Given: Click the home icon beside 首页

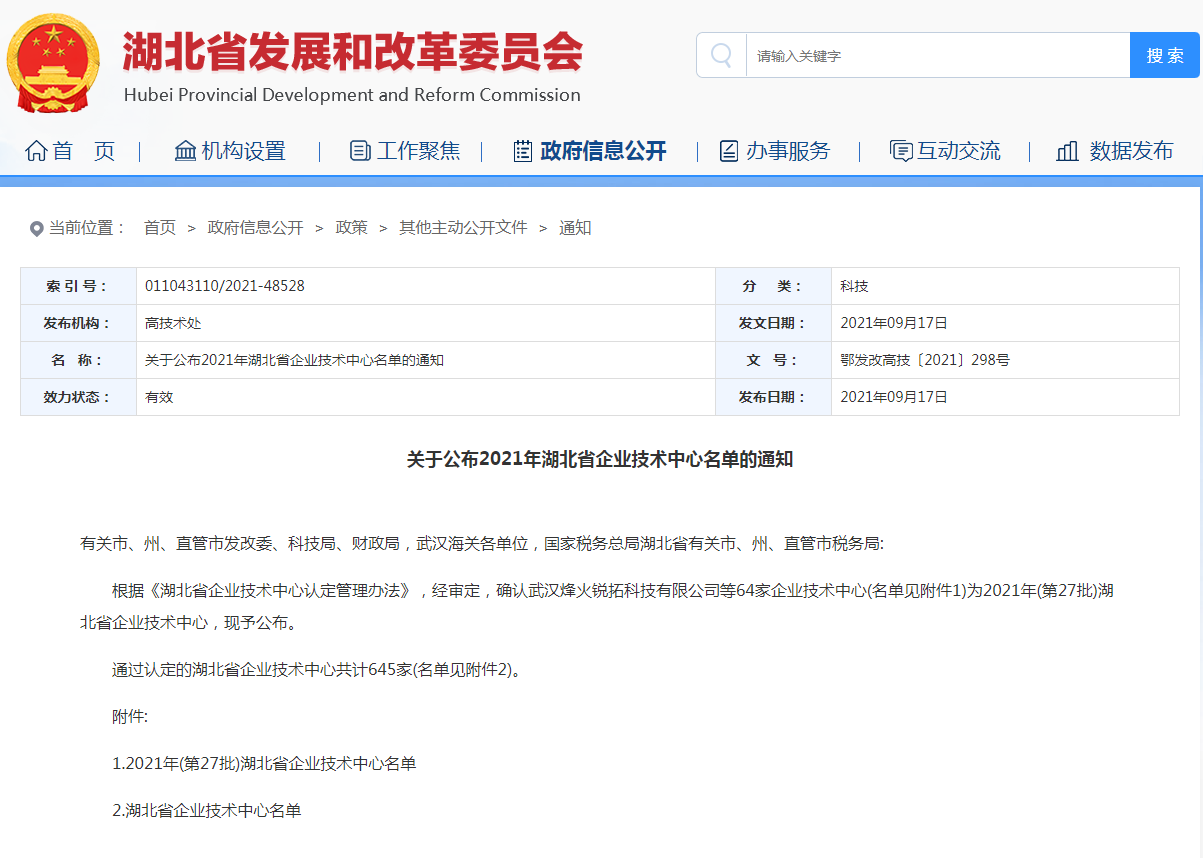Looking at the screenshot, I should pos(37,151).
